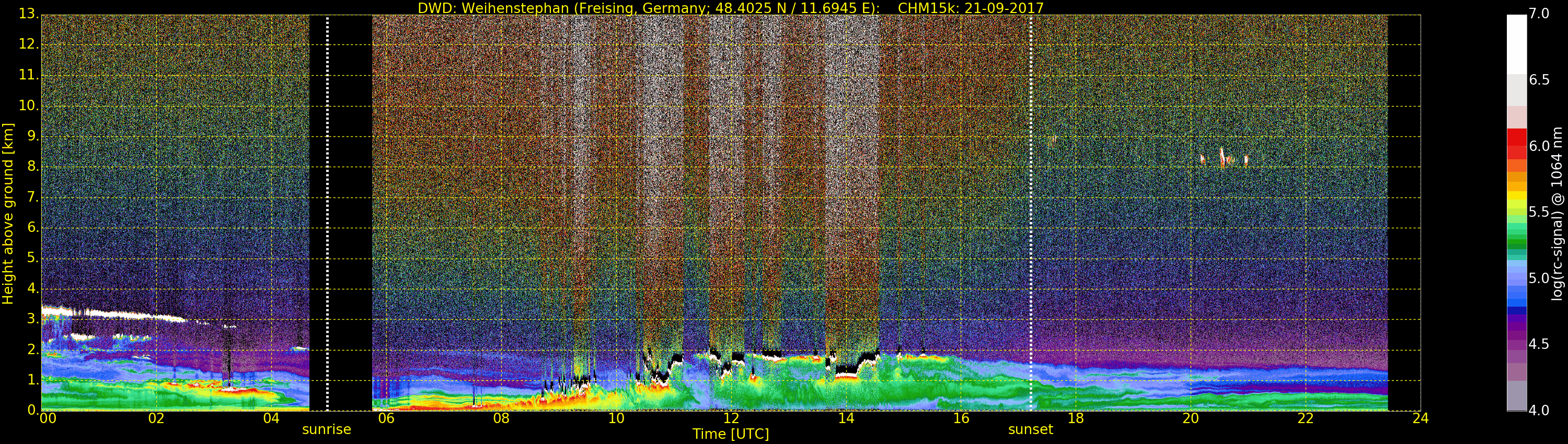Click the '20' time axis tick label

coord(1191,418)
